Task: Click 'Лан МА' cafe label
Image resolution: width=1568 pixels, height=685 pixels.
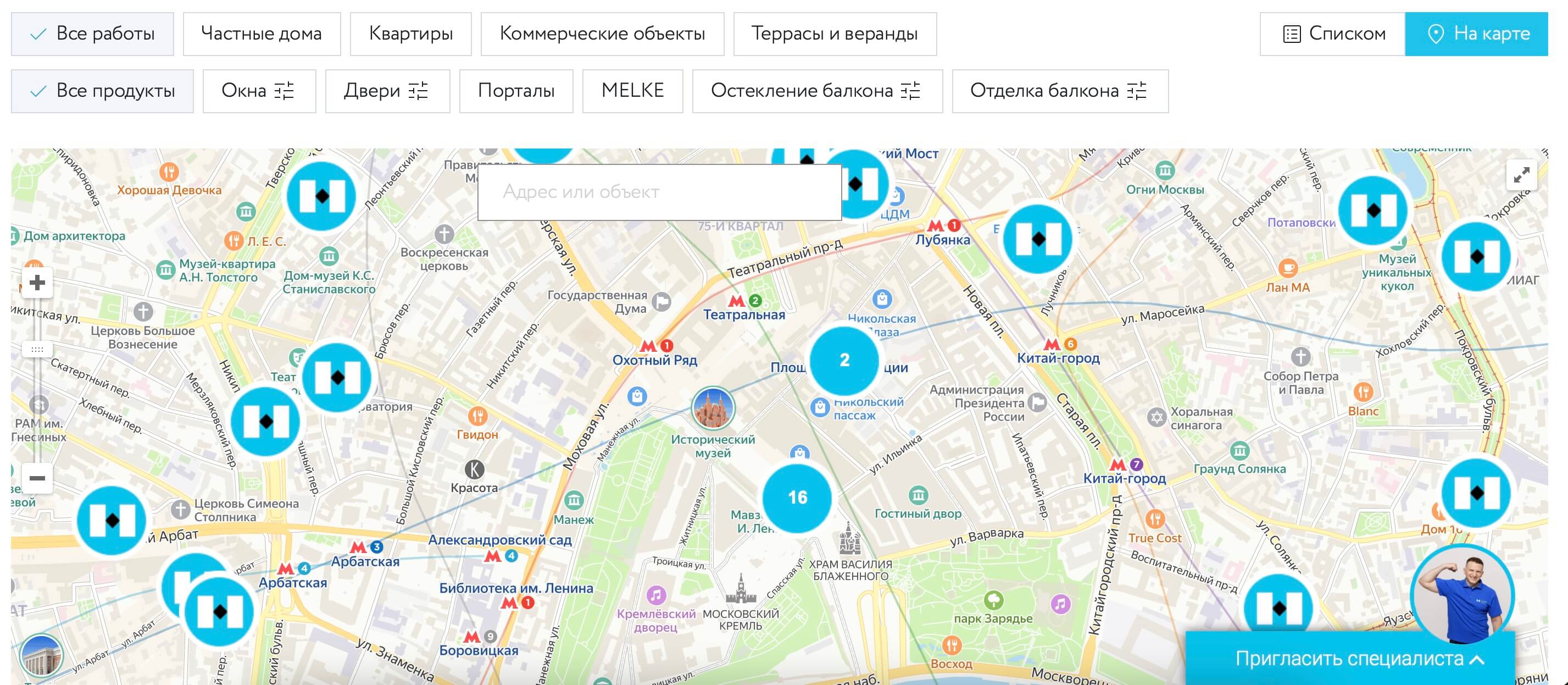Action: (1288, 288)
